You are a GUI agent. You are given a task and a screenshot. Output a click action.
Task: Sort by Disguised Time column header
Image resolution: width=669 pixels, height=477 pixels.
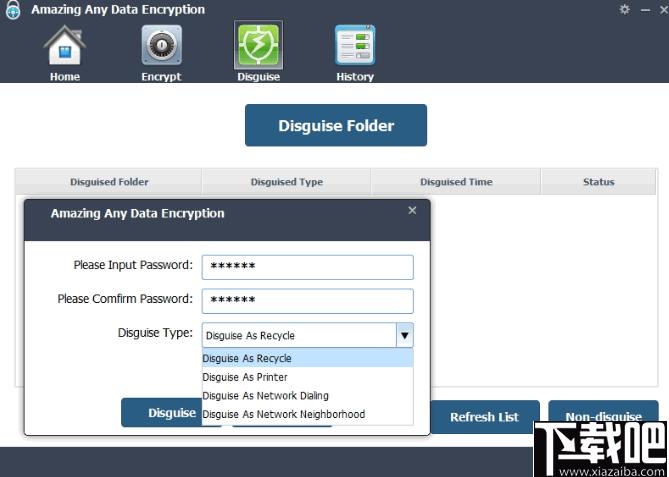(456, 182)
